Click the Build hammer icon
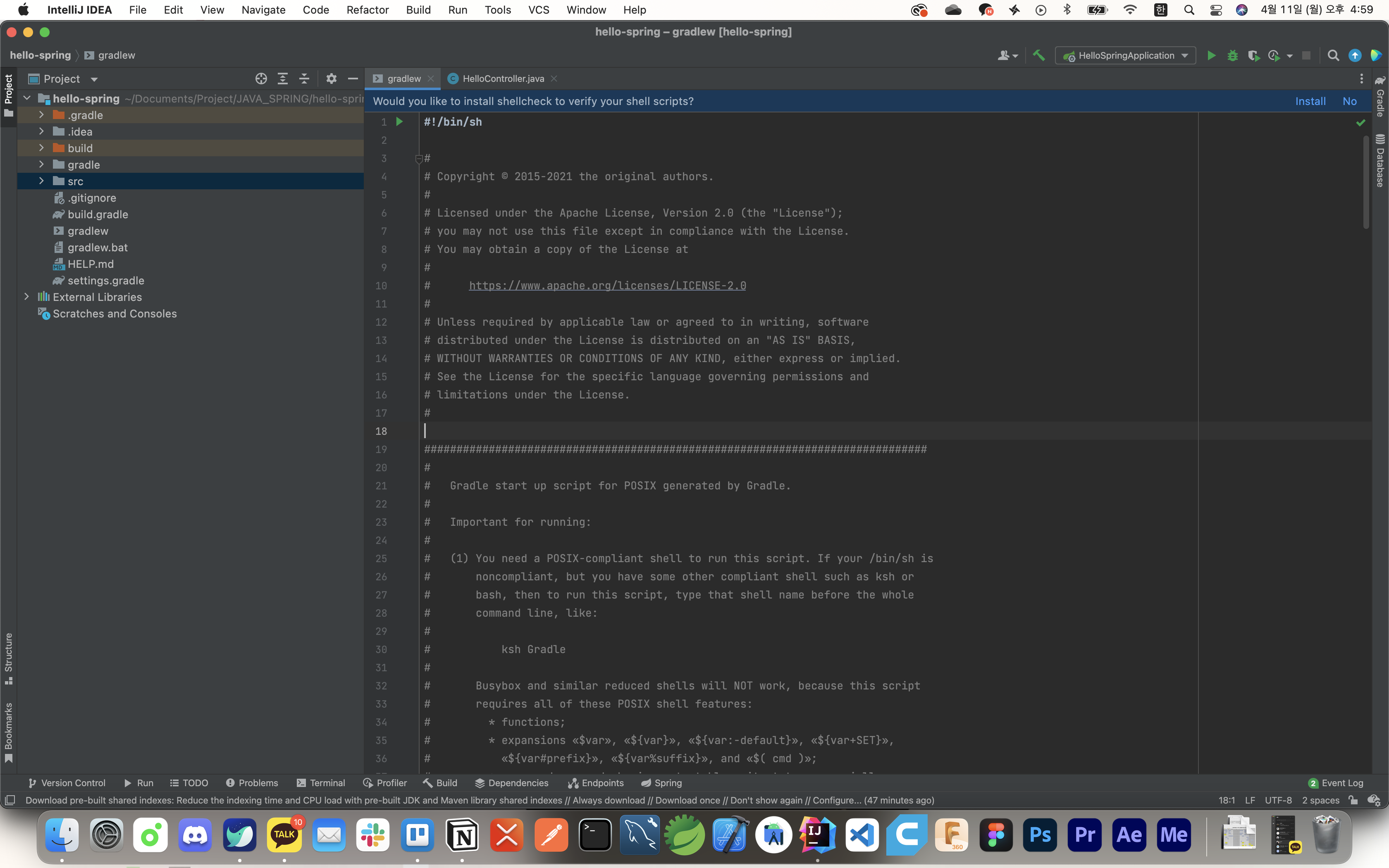This screenshot has height=868, width=1389. (1039, 56)
